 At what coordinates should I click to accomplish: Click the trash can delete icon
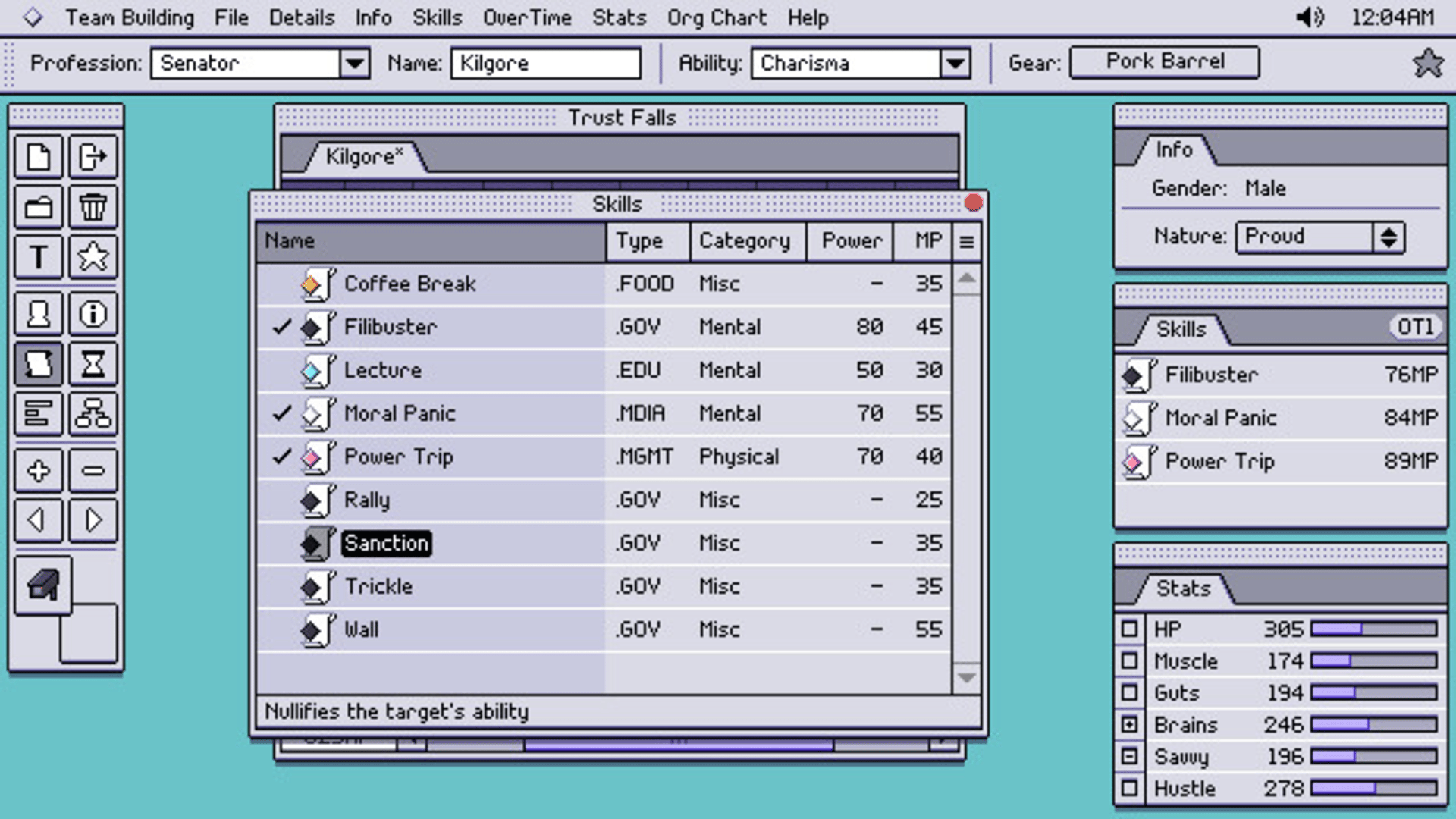[93, 206]
